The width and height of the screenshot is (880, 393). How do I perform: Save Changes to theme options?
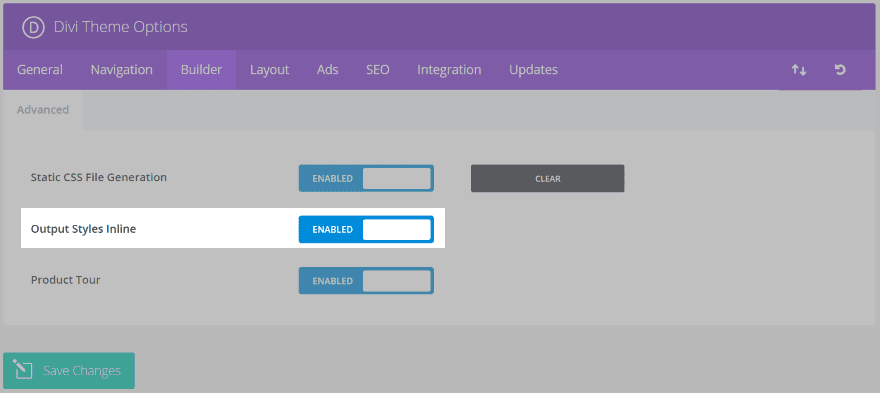tap(69, 371)
